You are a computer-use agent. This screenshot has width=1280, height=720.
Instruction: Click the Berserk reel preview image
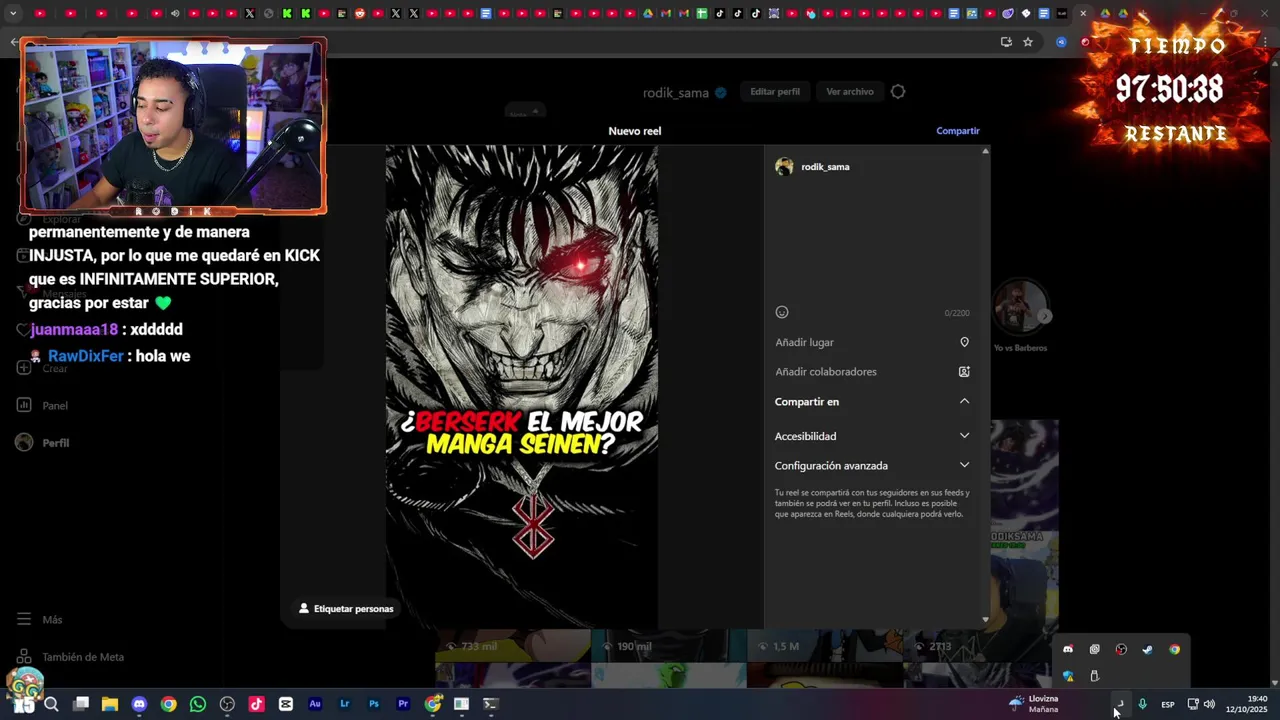pyautogui.click(x=522, y=387)
